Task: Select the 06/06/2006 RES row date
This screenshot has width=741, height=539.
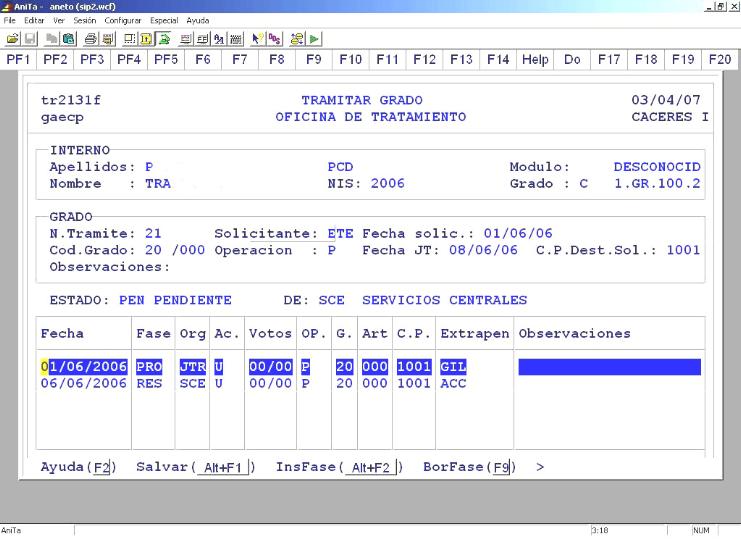Action: point(84,382)
